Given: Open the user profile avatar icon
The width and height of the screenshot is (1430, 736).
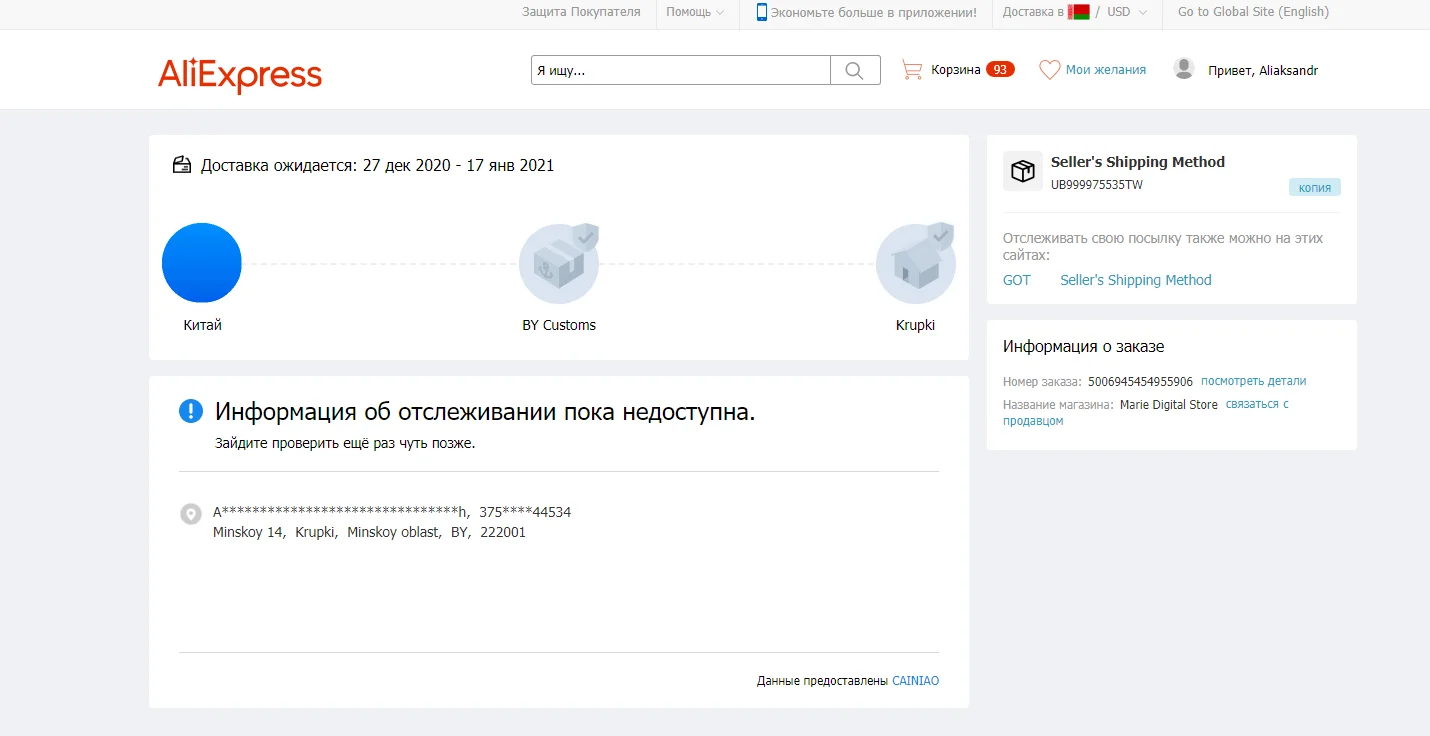Looking at the screenshot, I should click(x=1184, y=69).
